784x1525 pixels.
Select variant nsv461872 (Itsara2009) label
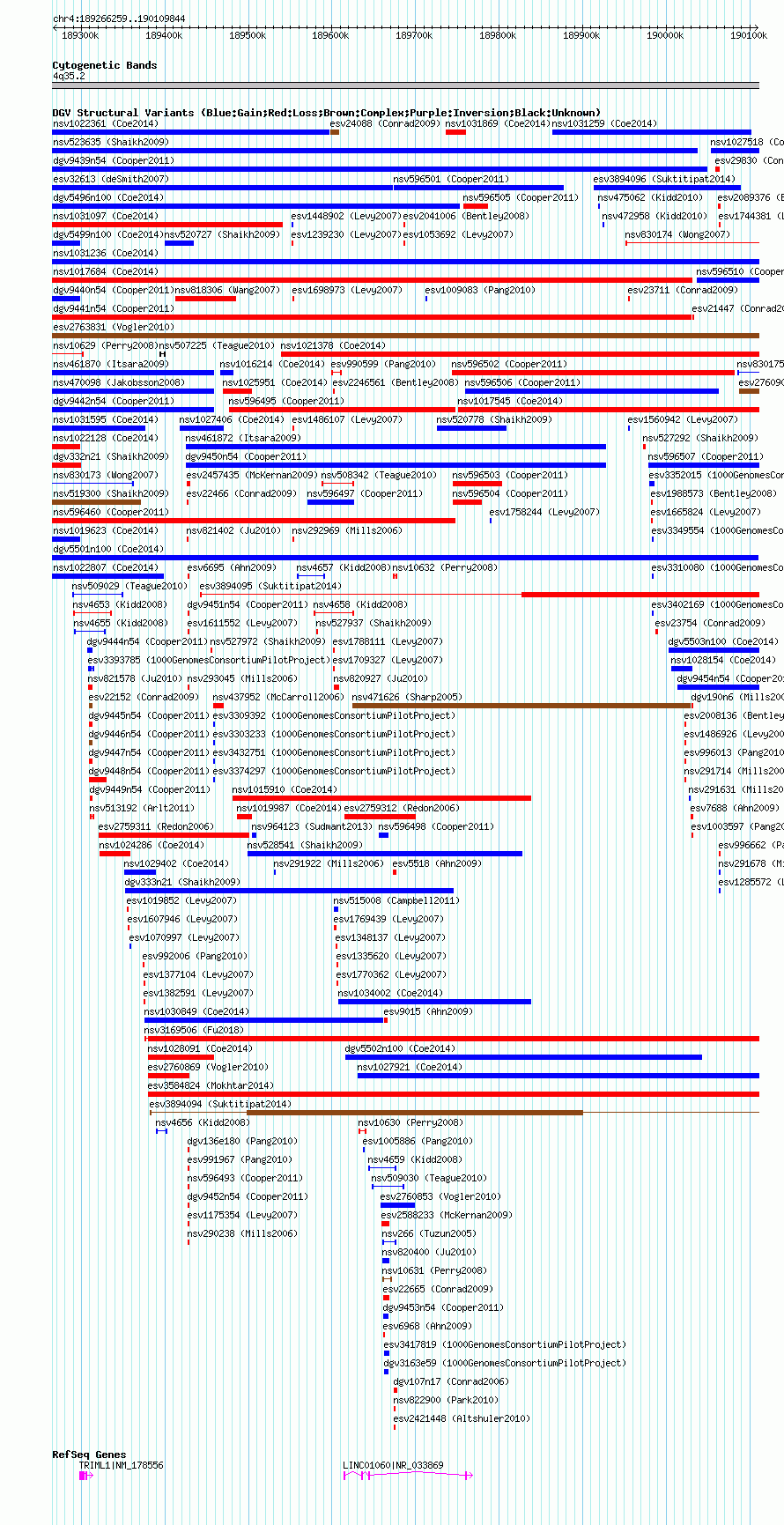[x=243, y=438]
